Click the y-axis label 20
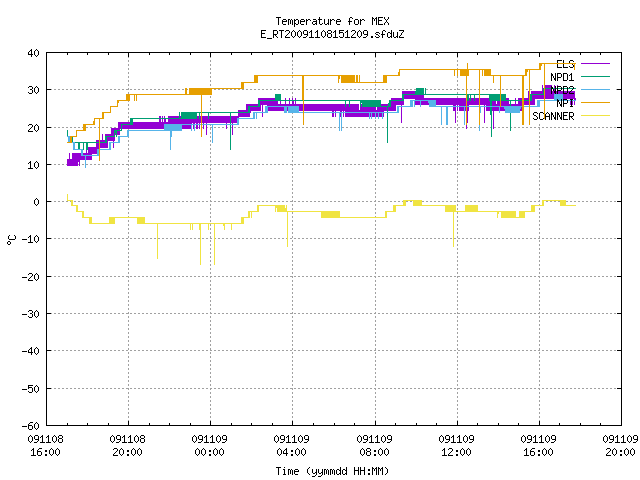 (33, 128)
